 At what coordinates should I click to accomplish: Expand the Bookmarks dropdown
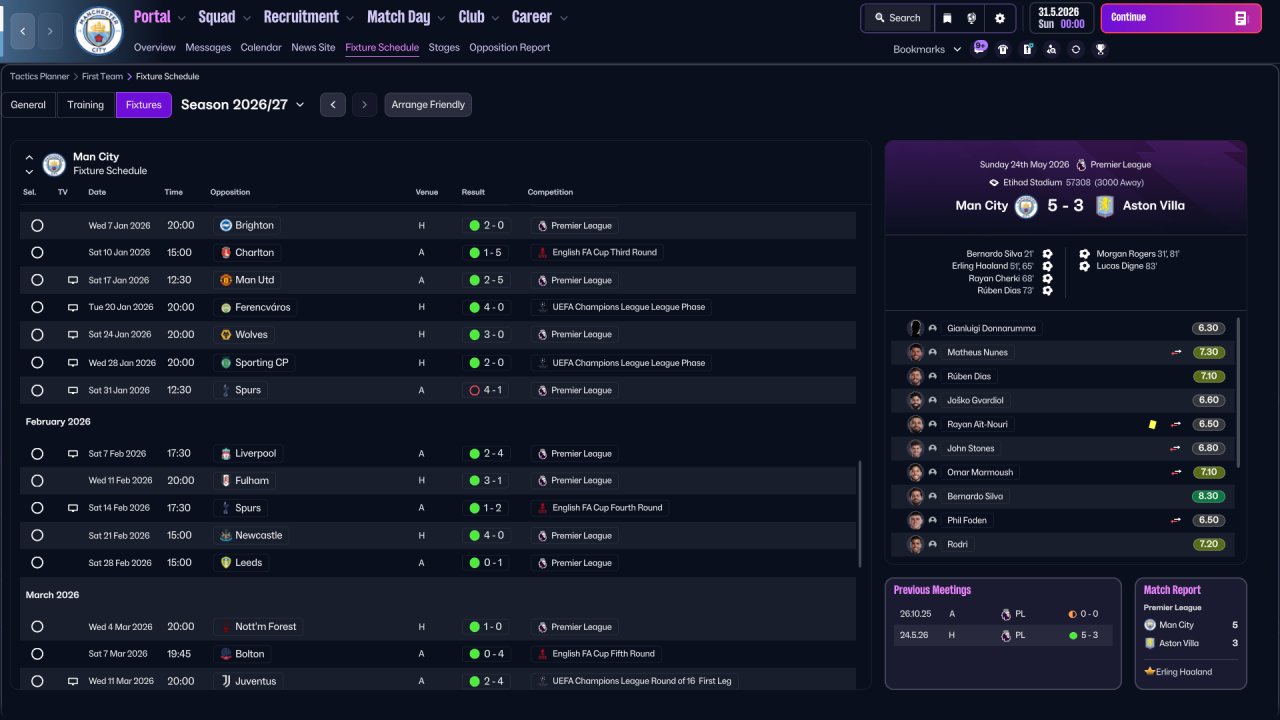(x=927, y=49)
